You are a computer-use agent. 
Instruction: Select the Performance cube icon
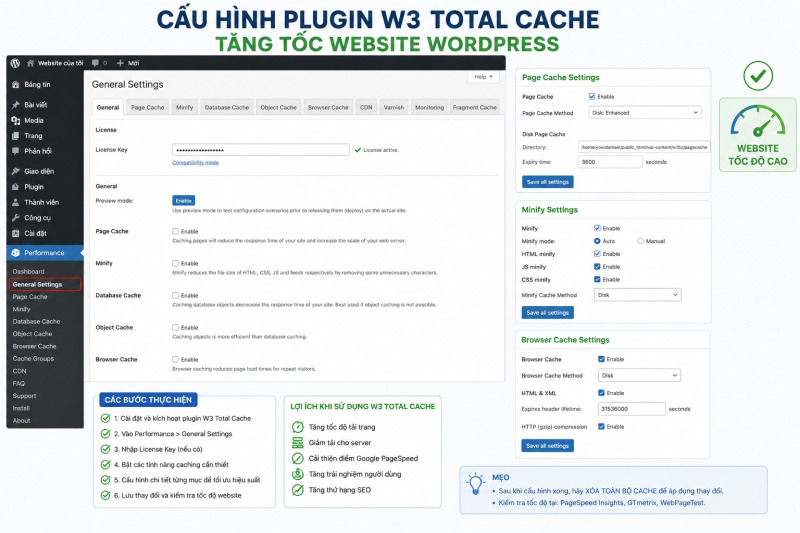[x=16, y=253]
